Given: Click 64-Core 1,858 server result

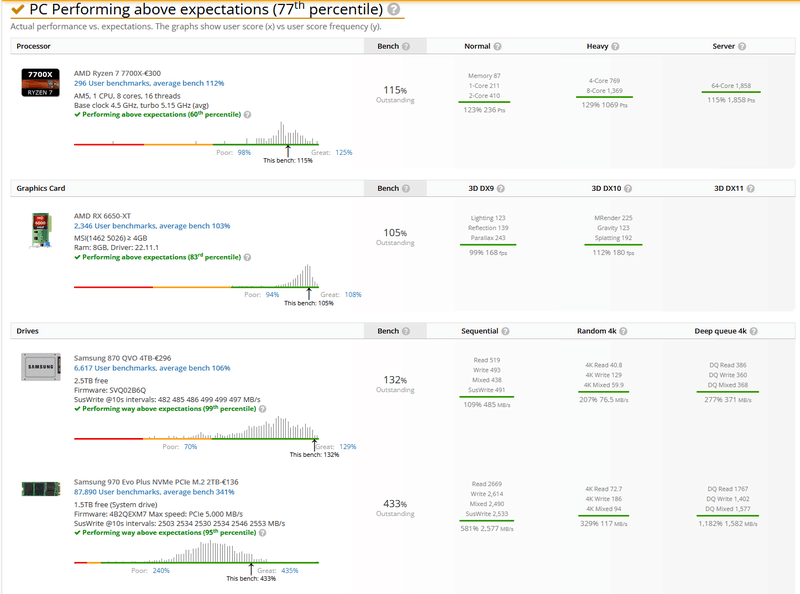Looking at the screenshot, I should pos(731,86).
